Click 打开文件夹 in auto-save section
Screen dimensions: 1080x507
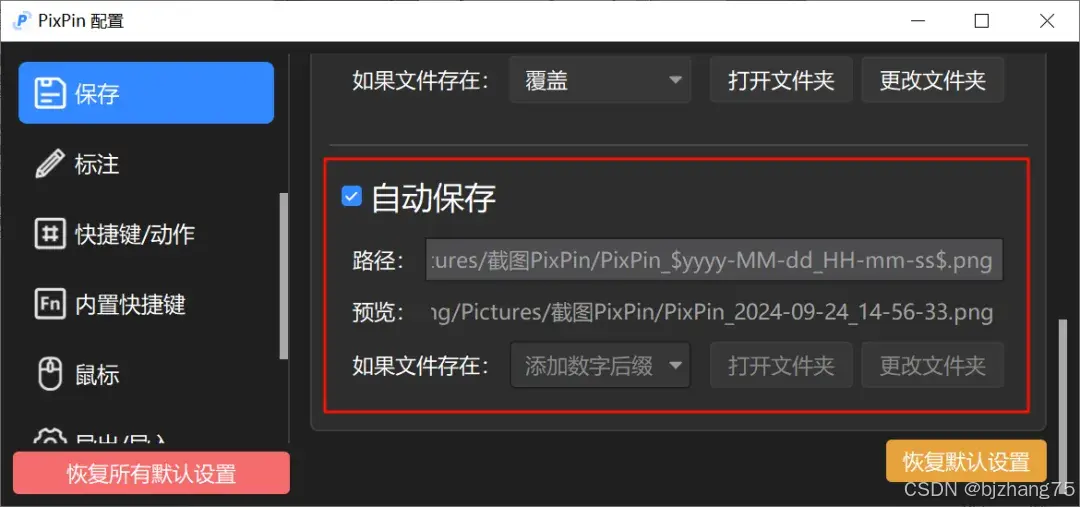point(781,365)
